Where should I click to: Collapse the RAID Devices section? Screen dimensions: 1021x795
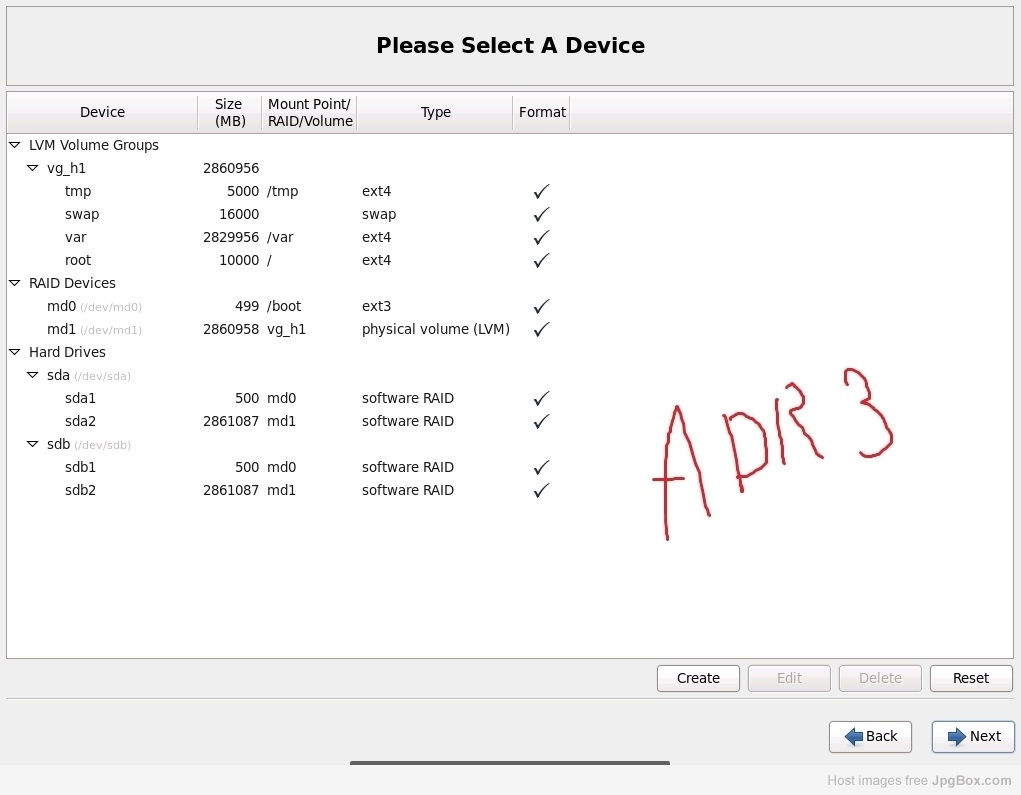[x=15, y=283]
